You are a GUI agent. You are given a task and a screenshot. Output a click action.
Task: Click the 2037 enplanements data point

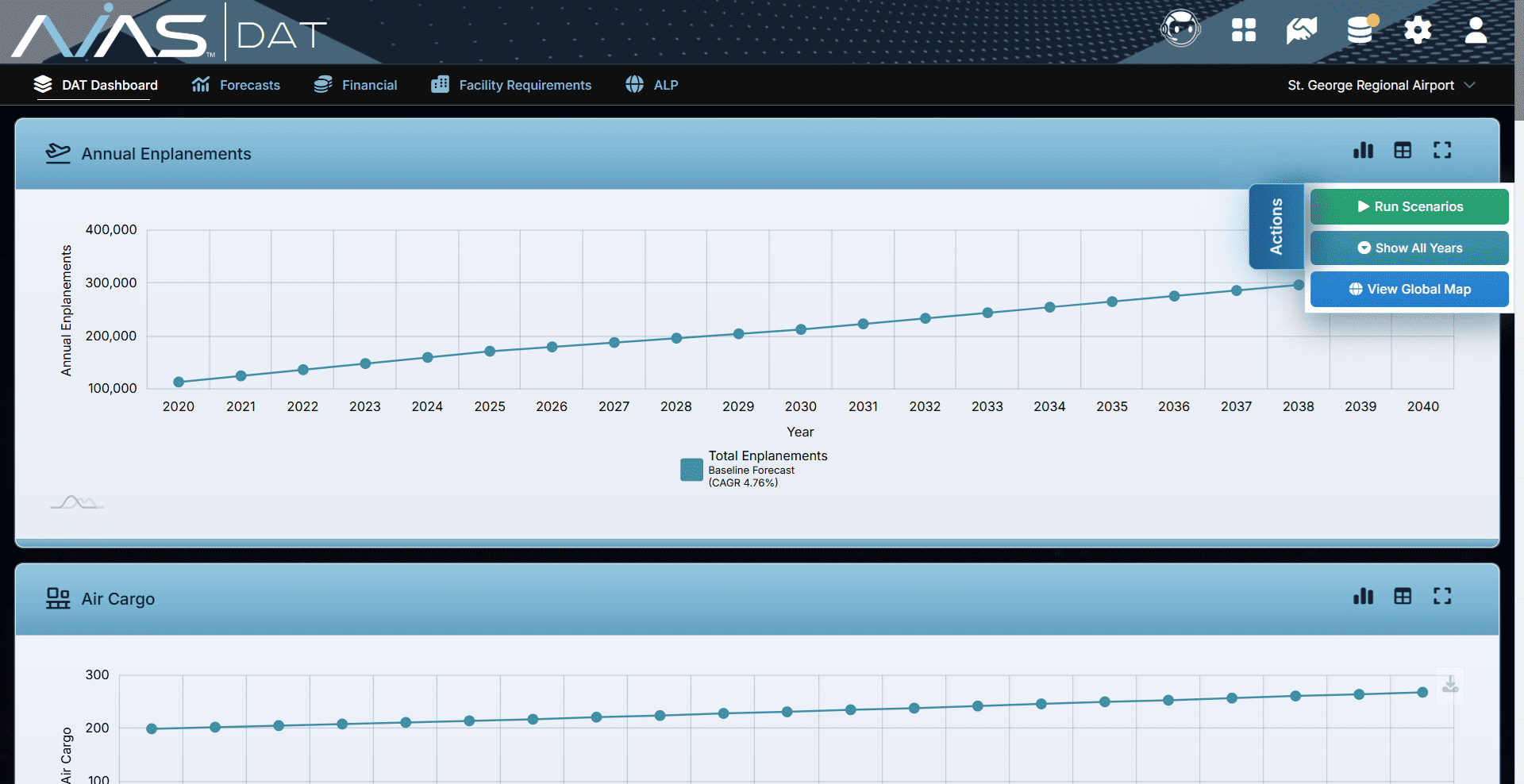pos(1237,290)
